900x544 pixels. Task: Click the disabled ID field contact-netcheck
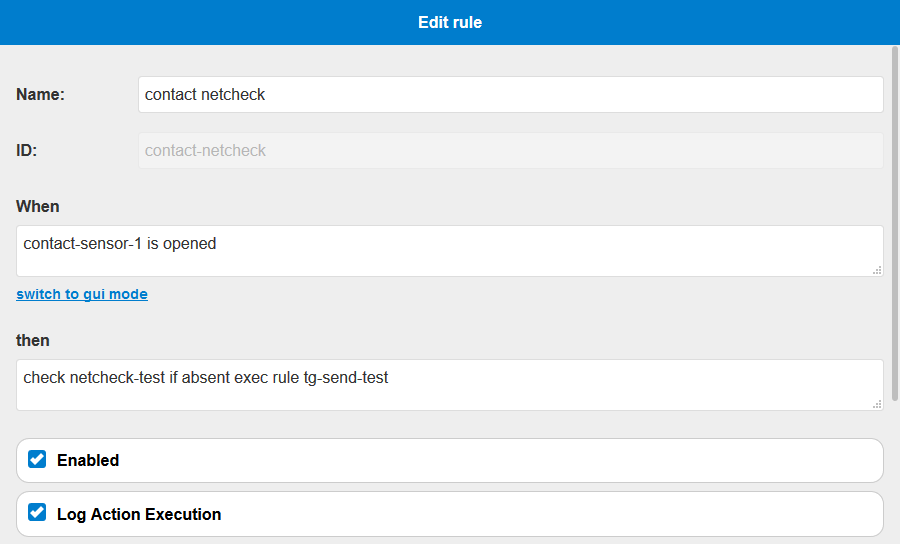pyautogui.click(x=510, y=150)
